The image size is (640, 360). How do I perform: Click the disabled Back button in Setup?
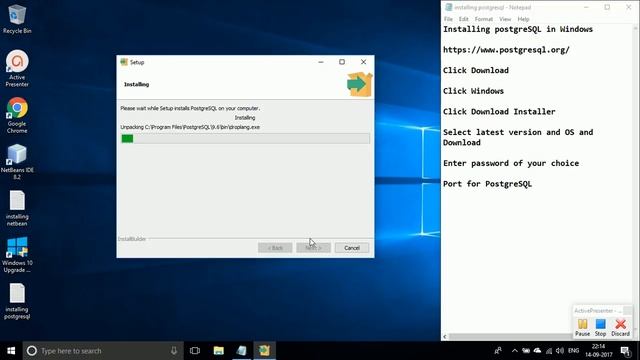coord(275,248)
